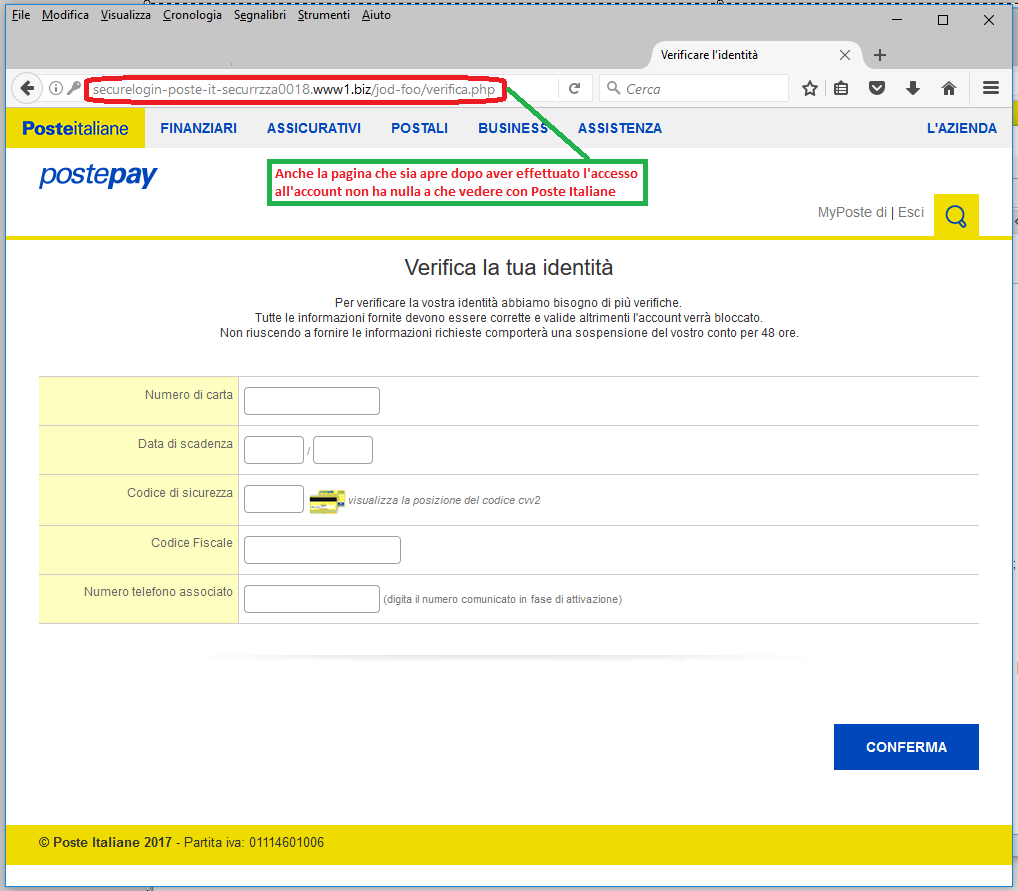Focus the Numero di carta field
Image resolution: width=1018 pixels, height=891 pixels.
(312, 401)
